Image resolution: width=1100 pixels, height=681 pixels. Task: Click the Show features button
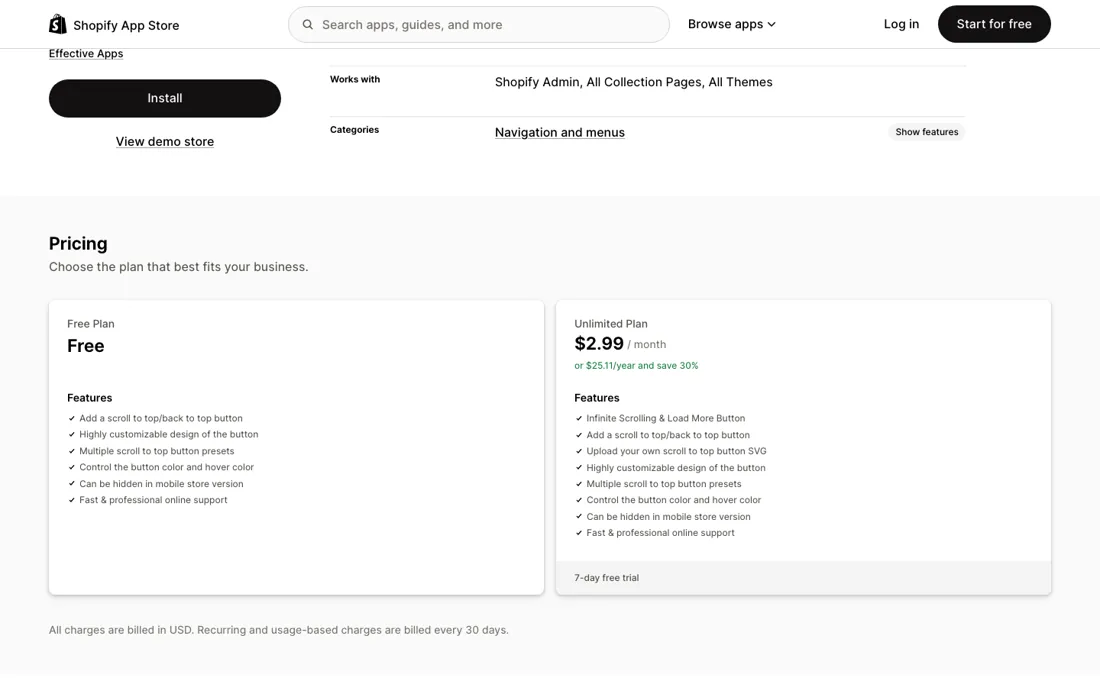pyautogui.click(x=927, y=132)
